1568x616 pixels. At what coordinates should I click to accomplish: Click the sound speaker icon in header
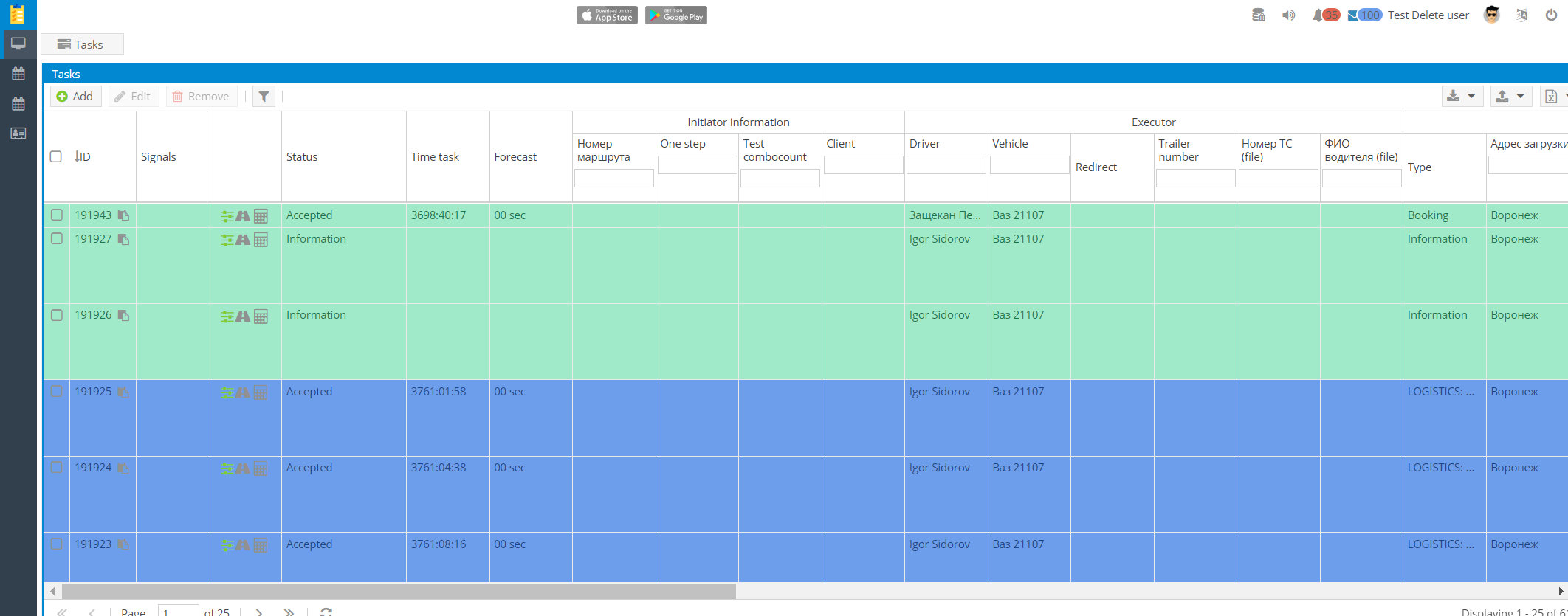(x=1288, y=15)
